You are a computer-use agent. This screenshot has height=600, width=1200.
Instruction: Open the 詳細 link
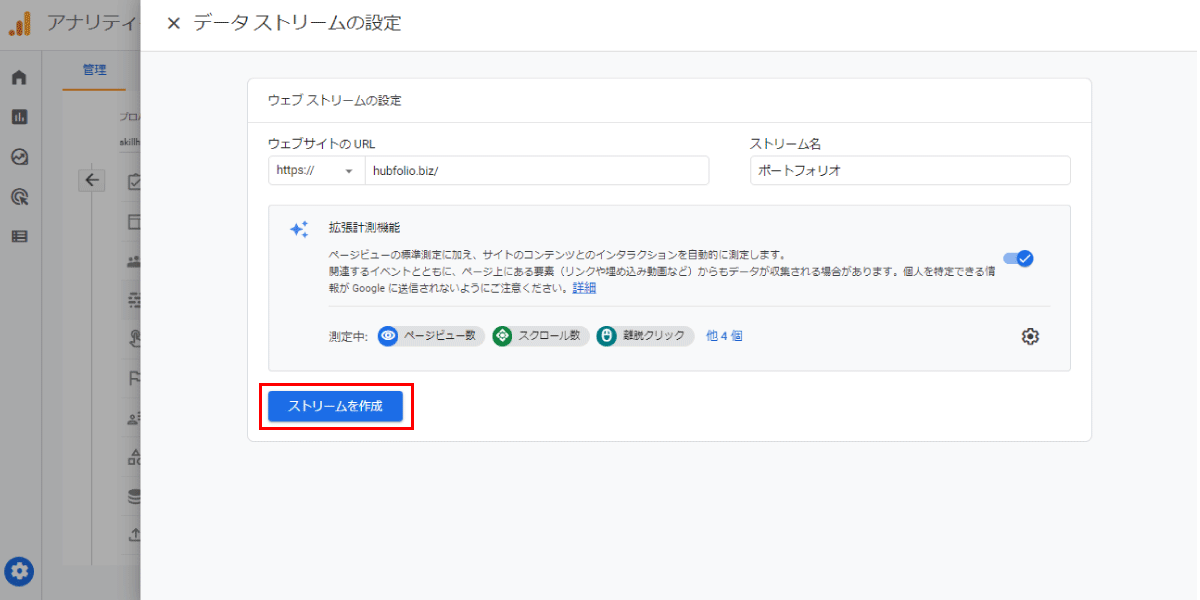(584, 288)
